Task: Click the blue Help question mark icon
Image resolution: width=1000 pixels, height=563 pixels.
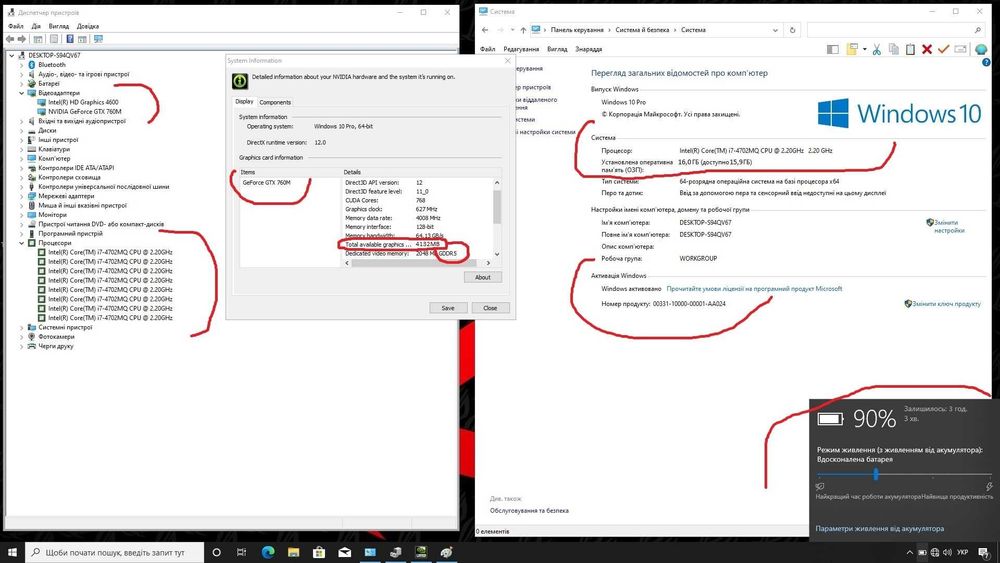Action: point(986,62)
